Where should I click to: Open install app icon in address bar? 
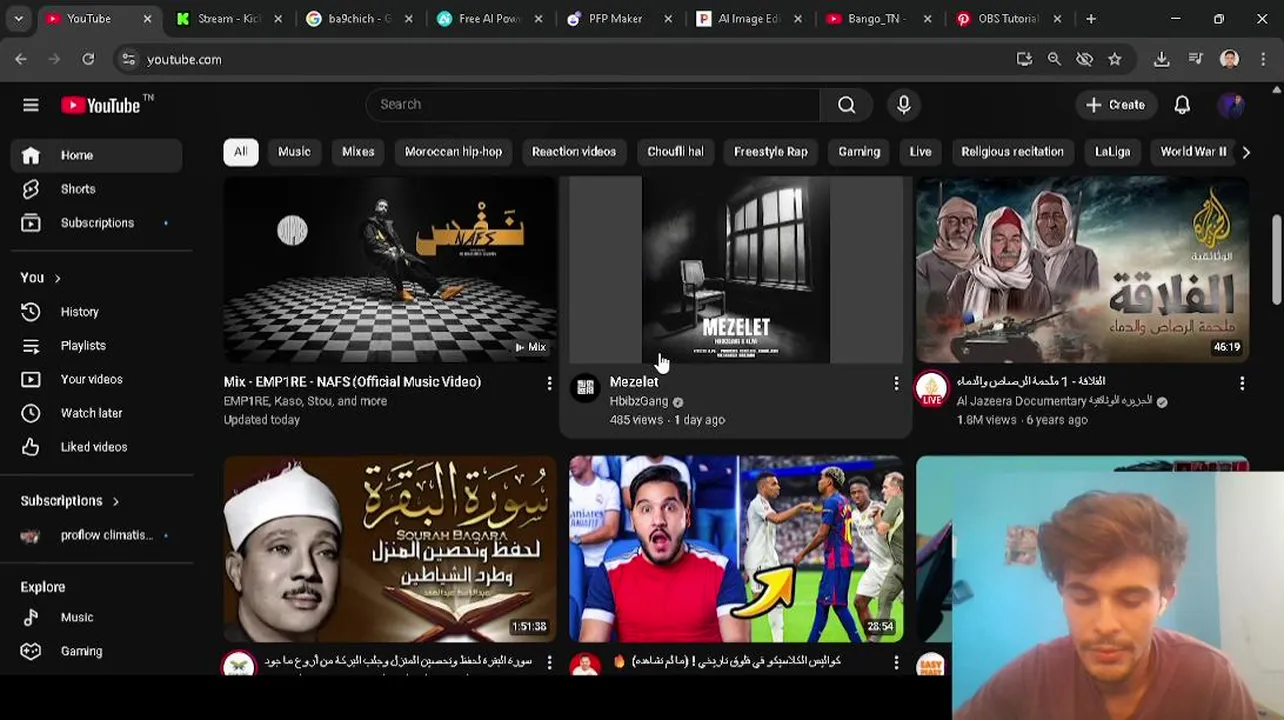1024,59
